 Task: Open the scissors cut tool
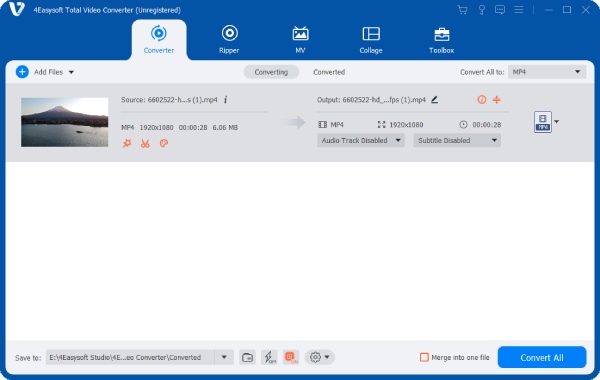(x=145, y=144)
